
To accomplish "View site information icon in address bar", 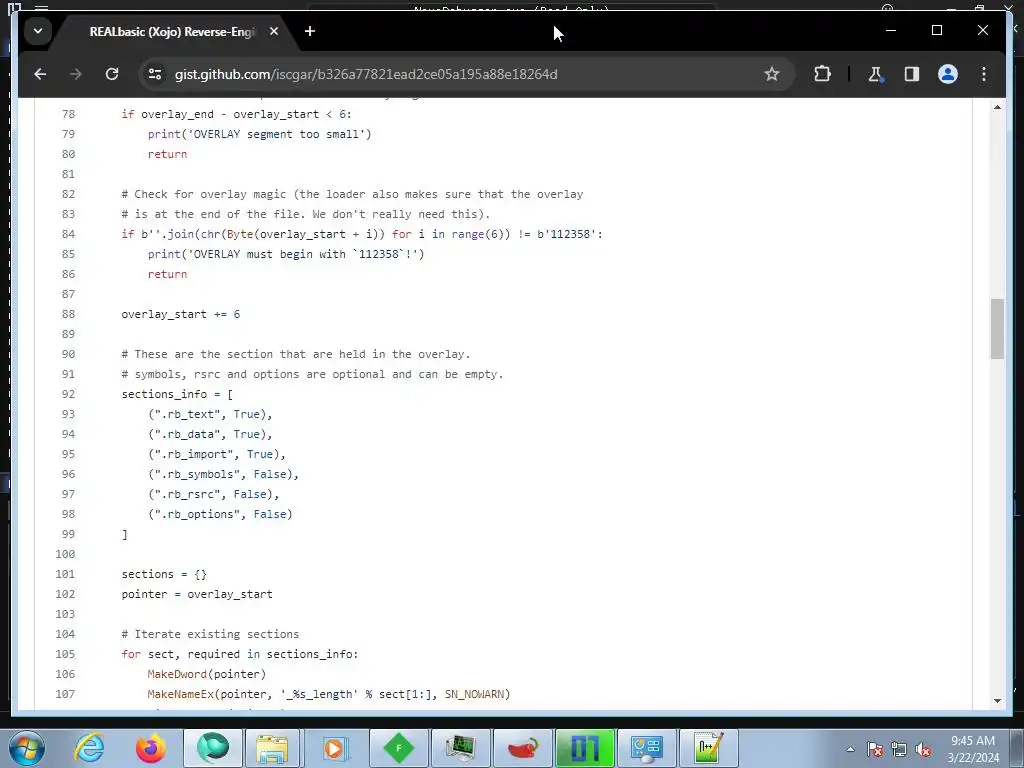I will point(155,74).
